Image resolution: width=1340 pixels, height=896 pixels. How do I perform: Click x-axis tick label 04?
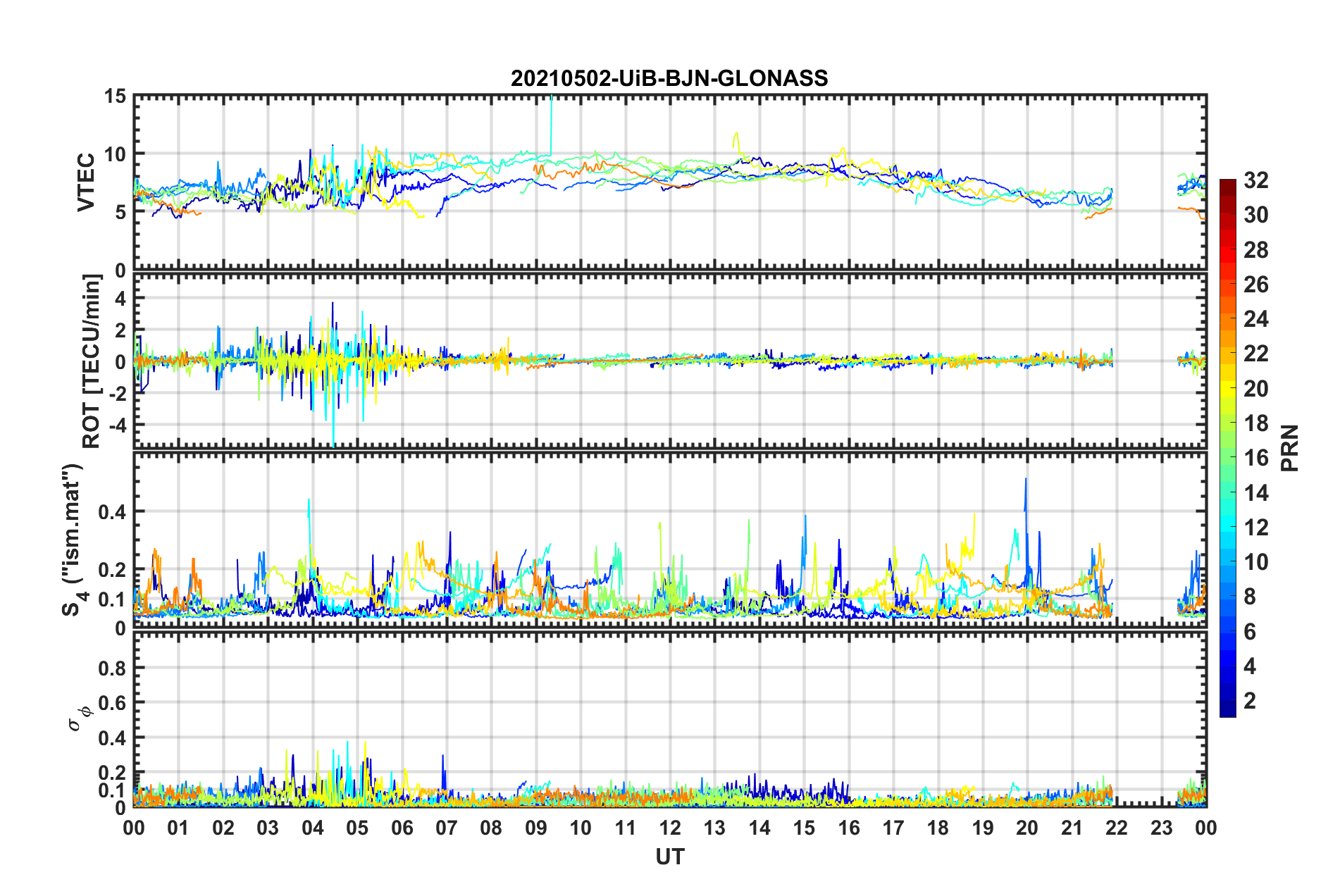coord(312,828)
